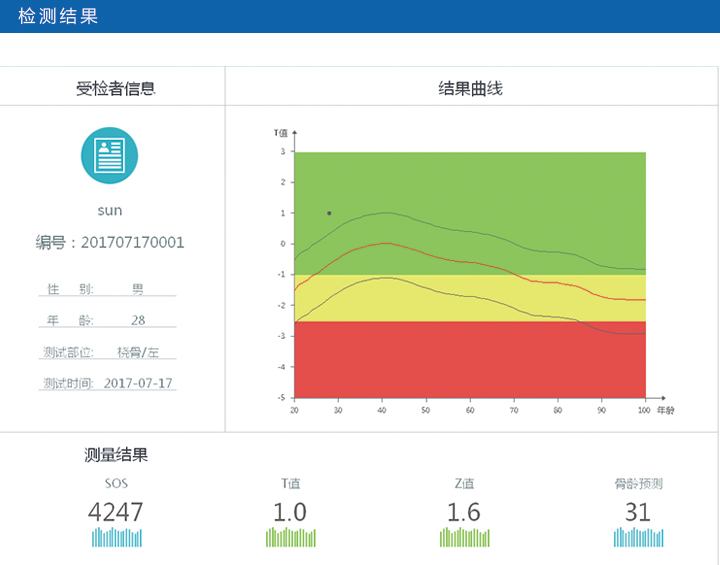
Task: Click the T值 green bar graph icon
Action: (x=291, y=537)
